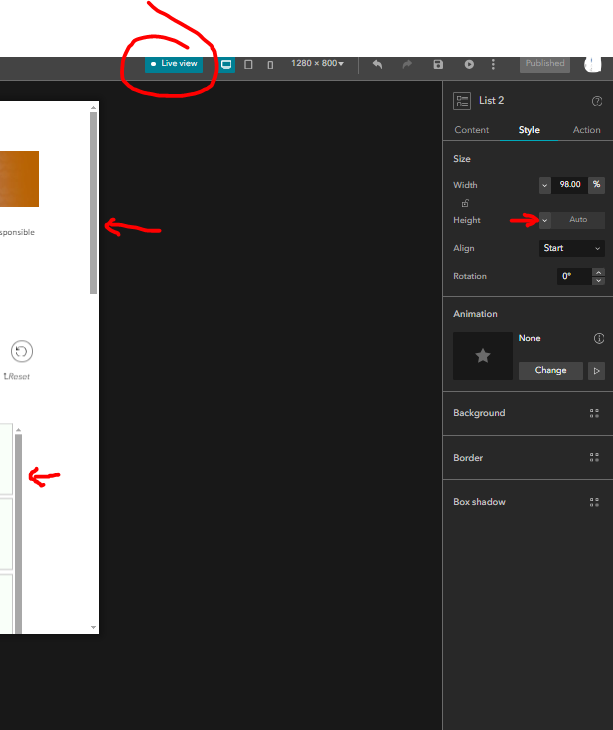Click the lower list scrollbar thumb
The height and width of the screenshot is (730, 613).
pos(19,534)
